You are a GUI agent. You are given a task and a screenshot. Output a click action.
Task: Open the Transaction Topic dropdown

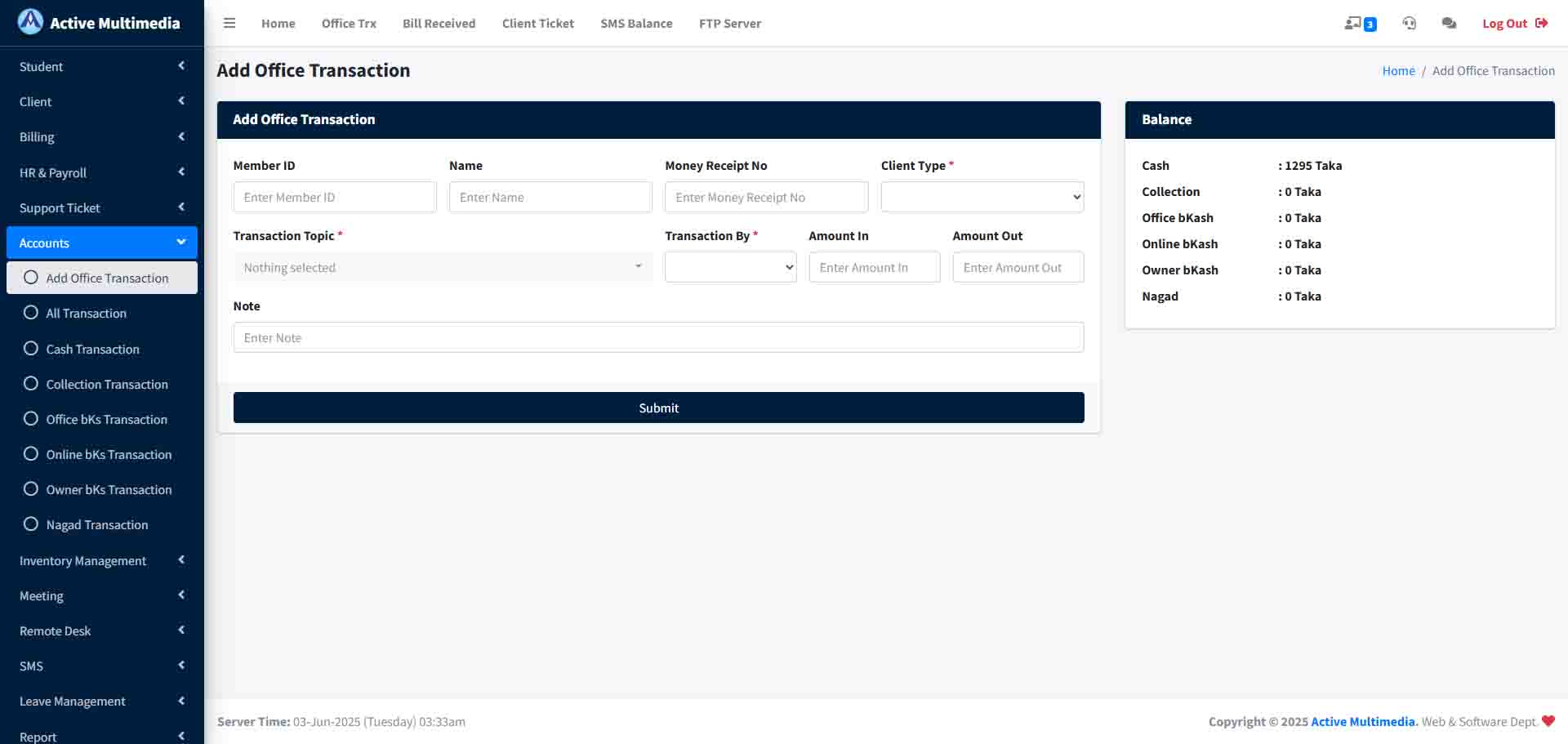click(443, 267)
